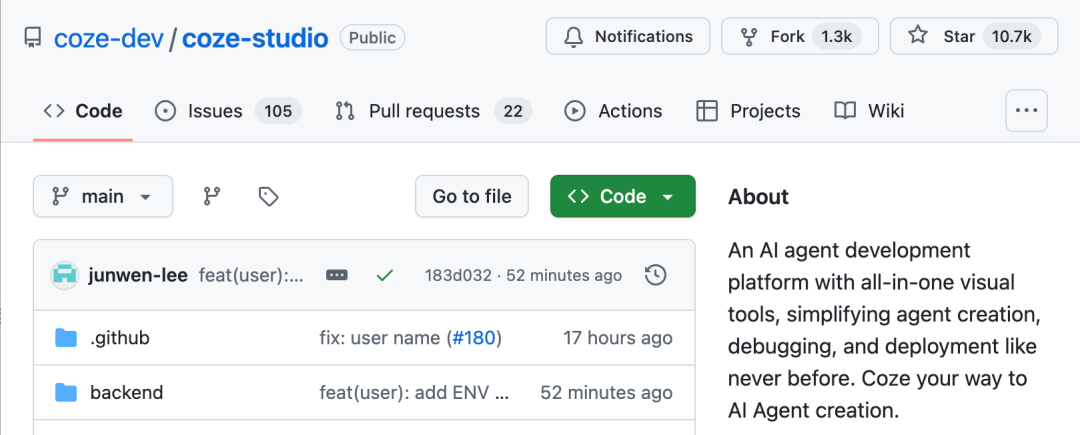Click the star icon in Star button
Screen dimensions: 1080x435
917,36
